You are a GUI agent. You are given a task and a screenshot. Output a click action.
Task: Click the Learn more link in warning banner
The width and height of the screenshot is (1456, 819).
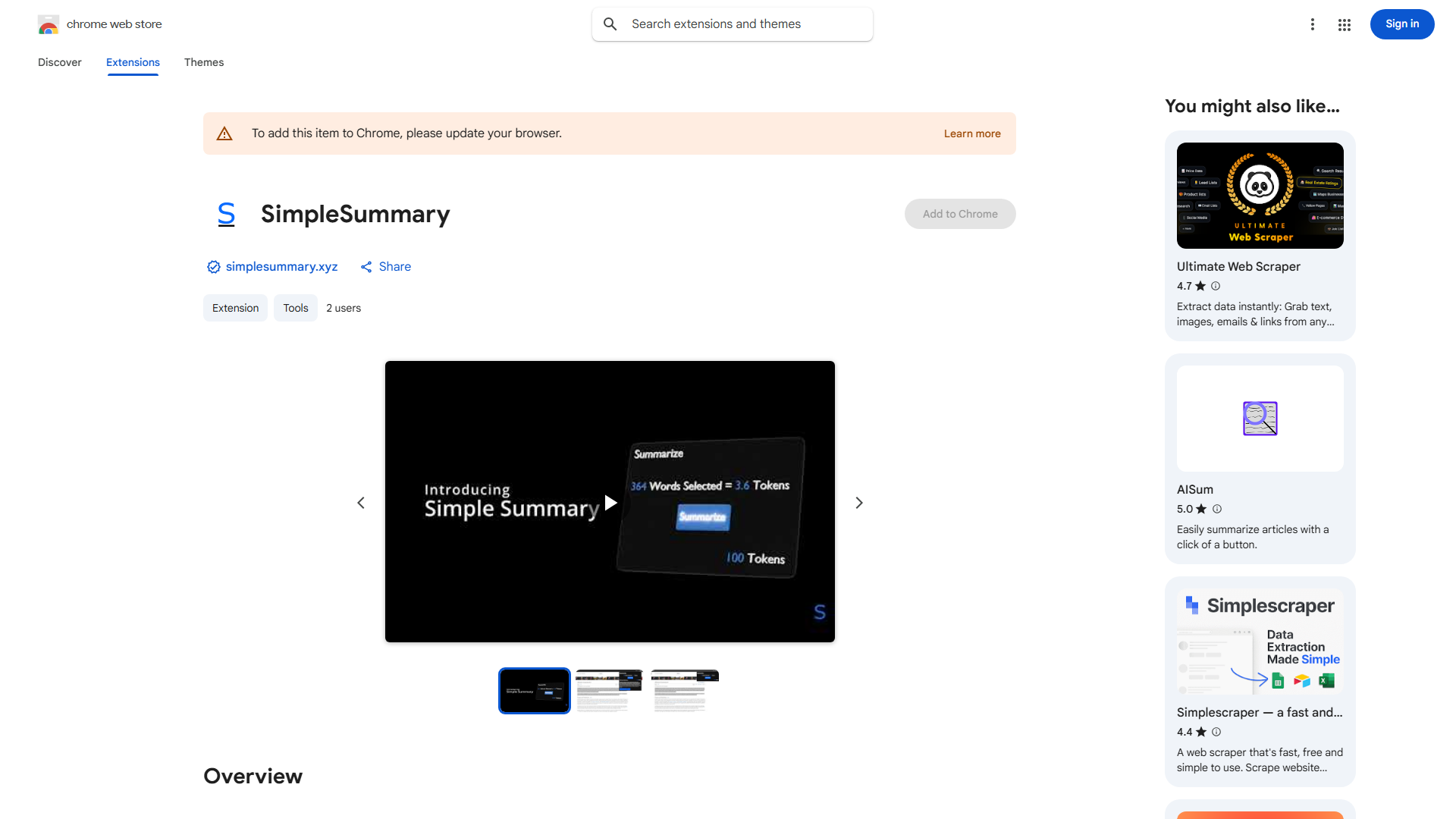point(972,133)
